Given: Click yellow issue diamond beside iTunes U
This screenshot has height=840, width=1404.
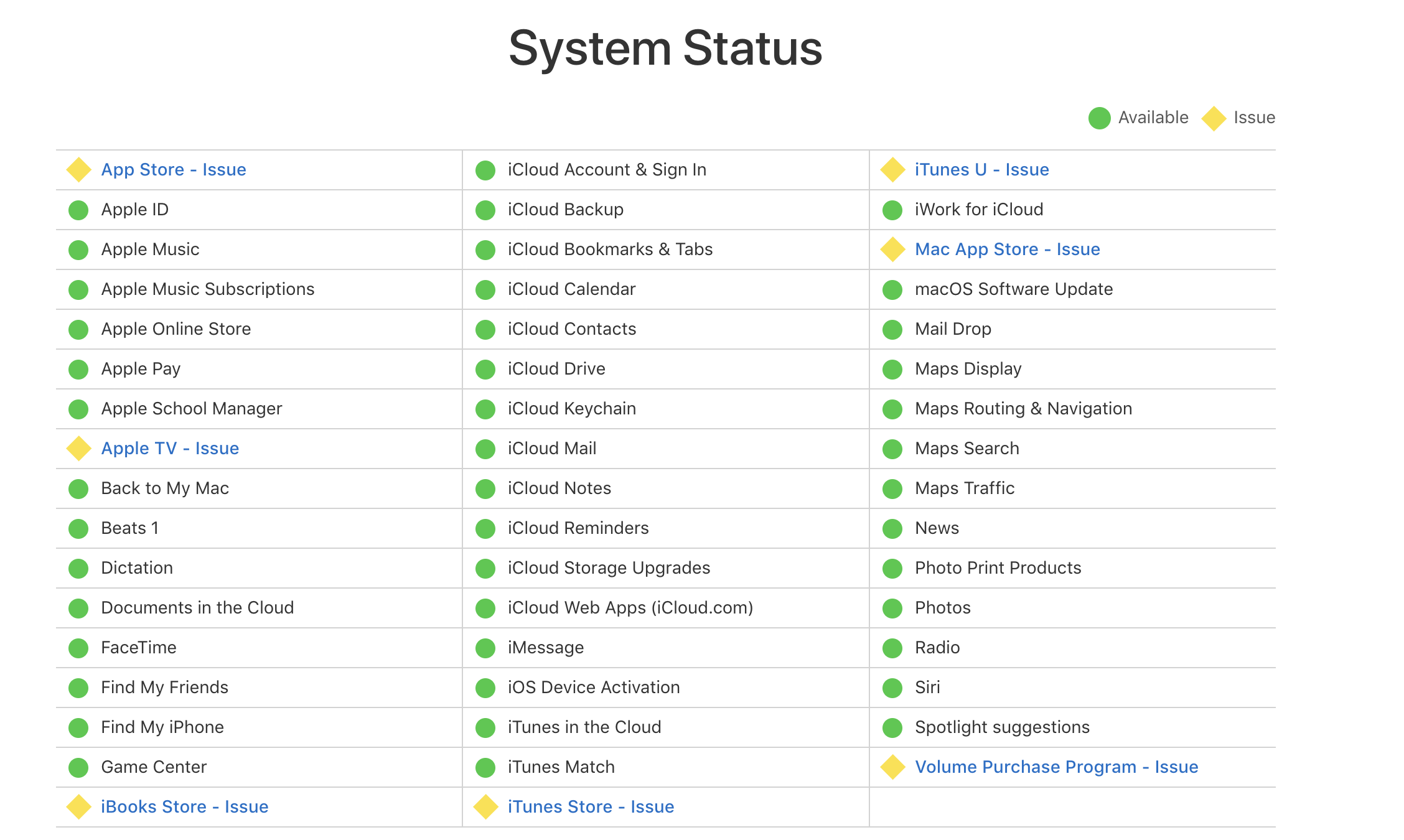Looking at the screenshot, I should tap(892, 170).
